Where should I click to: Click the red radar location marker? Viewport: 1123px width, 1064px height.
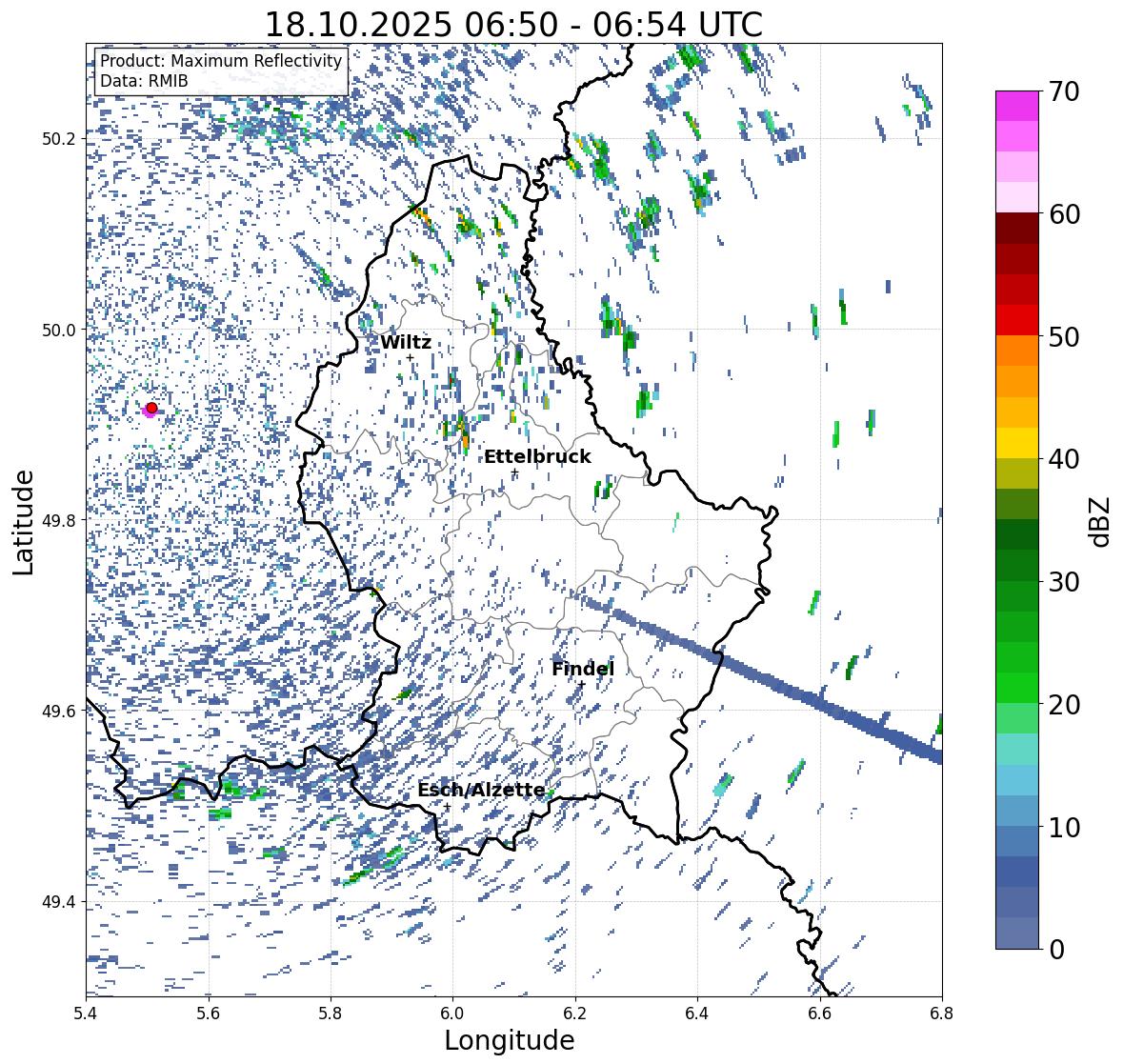[x=151, y=408]
